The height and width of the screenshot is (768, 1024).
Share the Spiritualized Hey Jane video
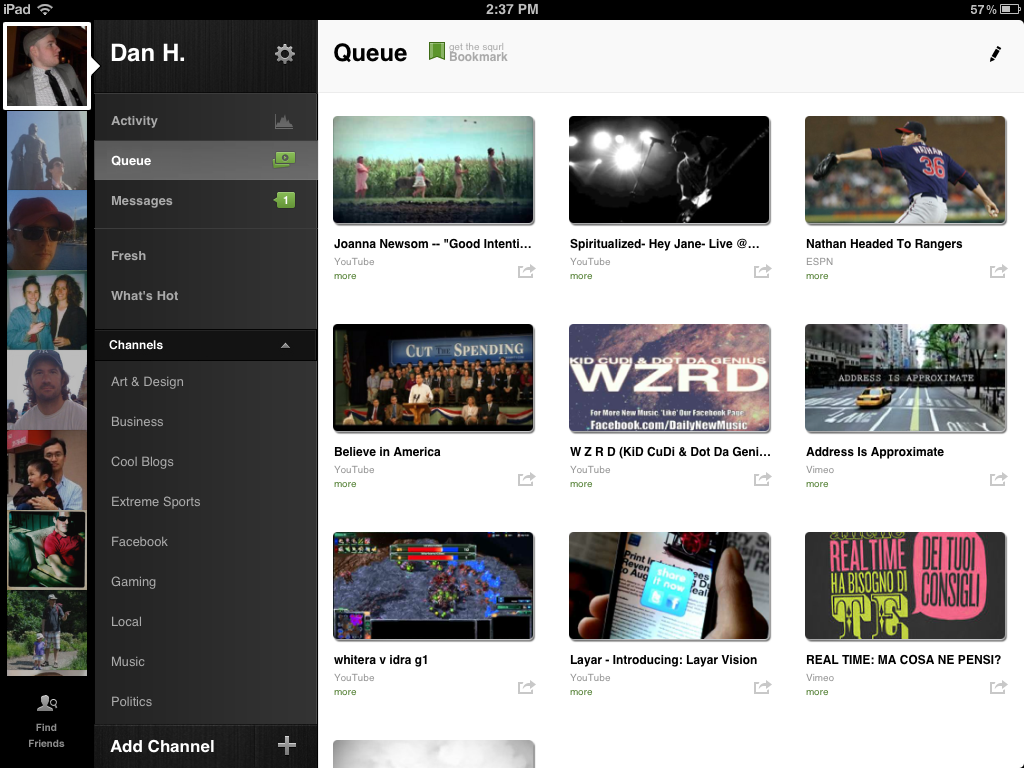point(762,271)
